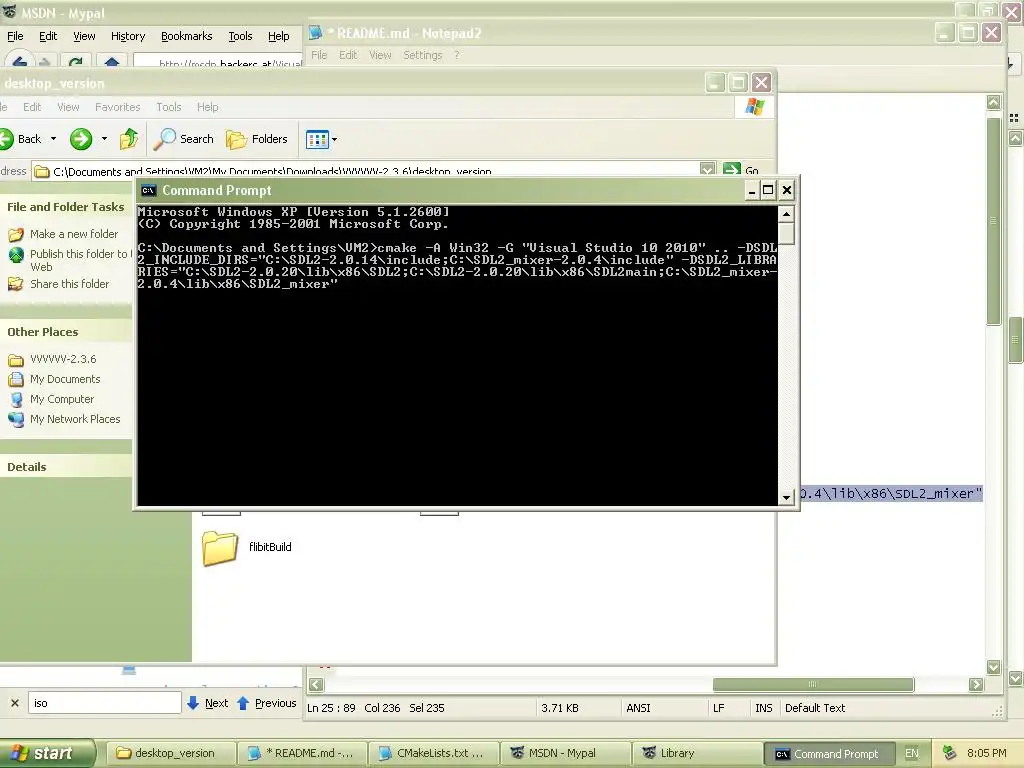Expand the Back history dropdown arrow
The width and height of the screenshot is (1024, 768).
pos(54,138)
